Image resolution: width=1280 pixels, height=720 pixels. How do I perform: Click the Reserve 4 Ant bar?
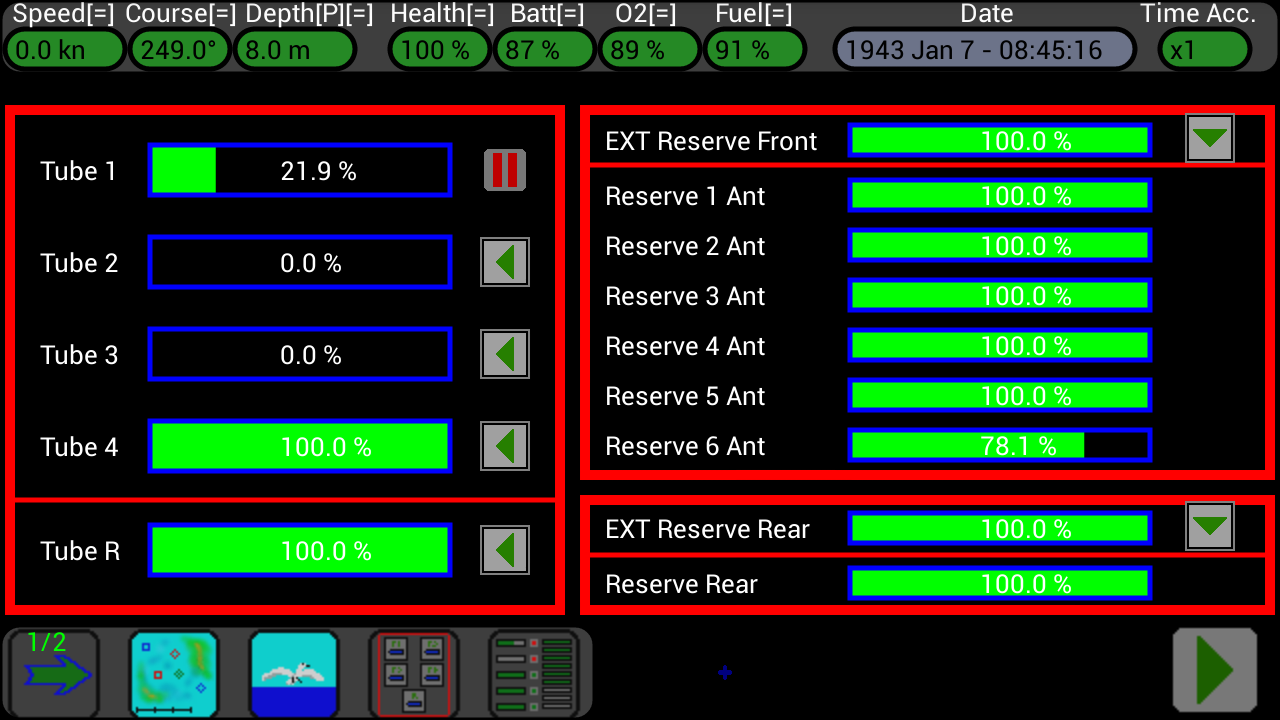(1000, 345)
